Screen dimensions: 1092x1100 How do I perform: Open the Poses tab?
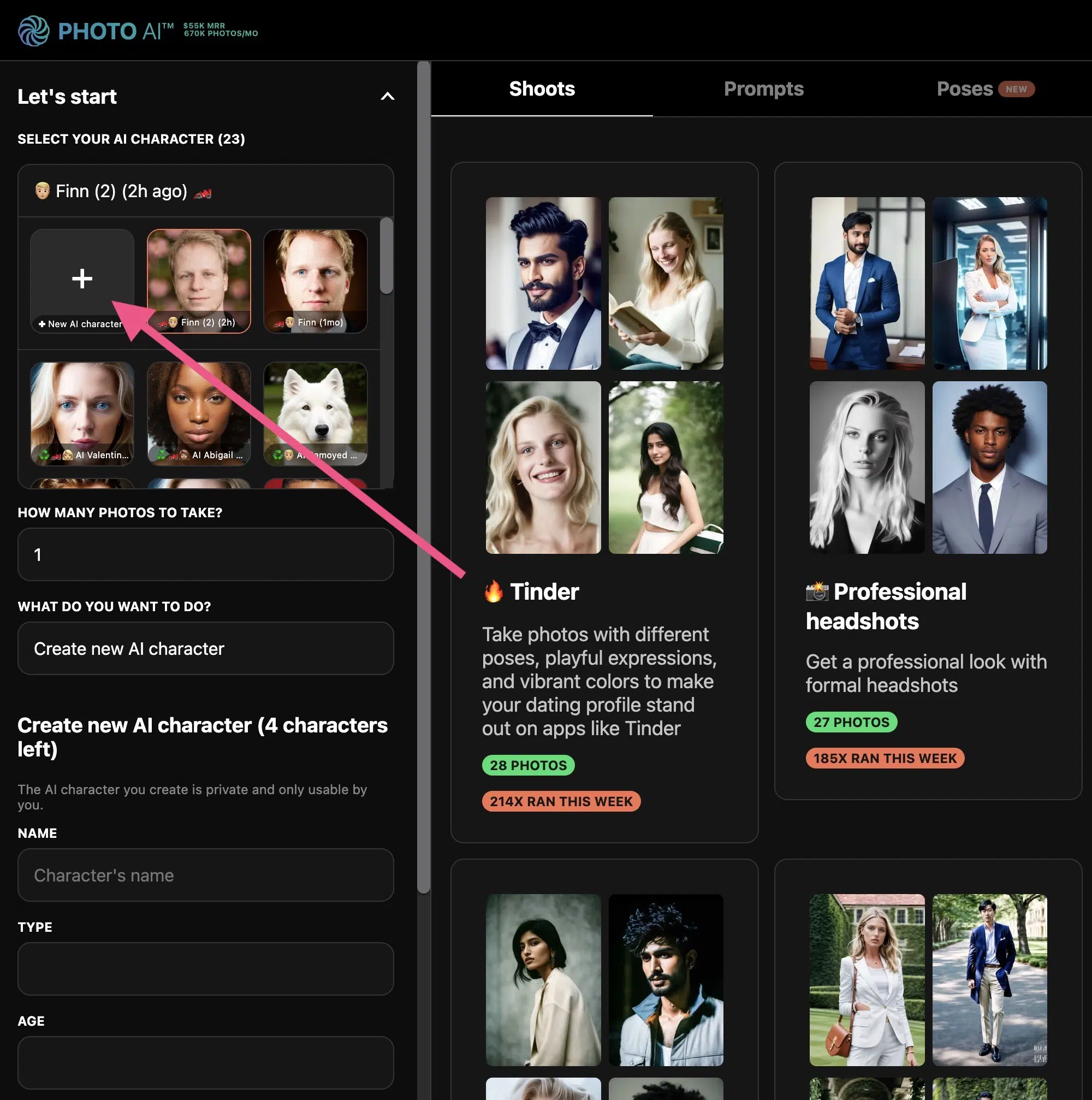click(x=965, y=89)
